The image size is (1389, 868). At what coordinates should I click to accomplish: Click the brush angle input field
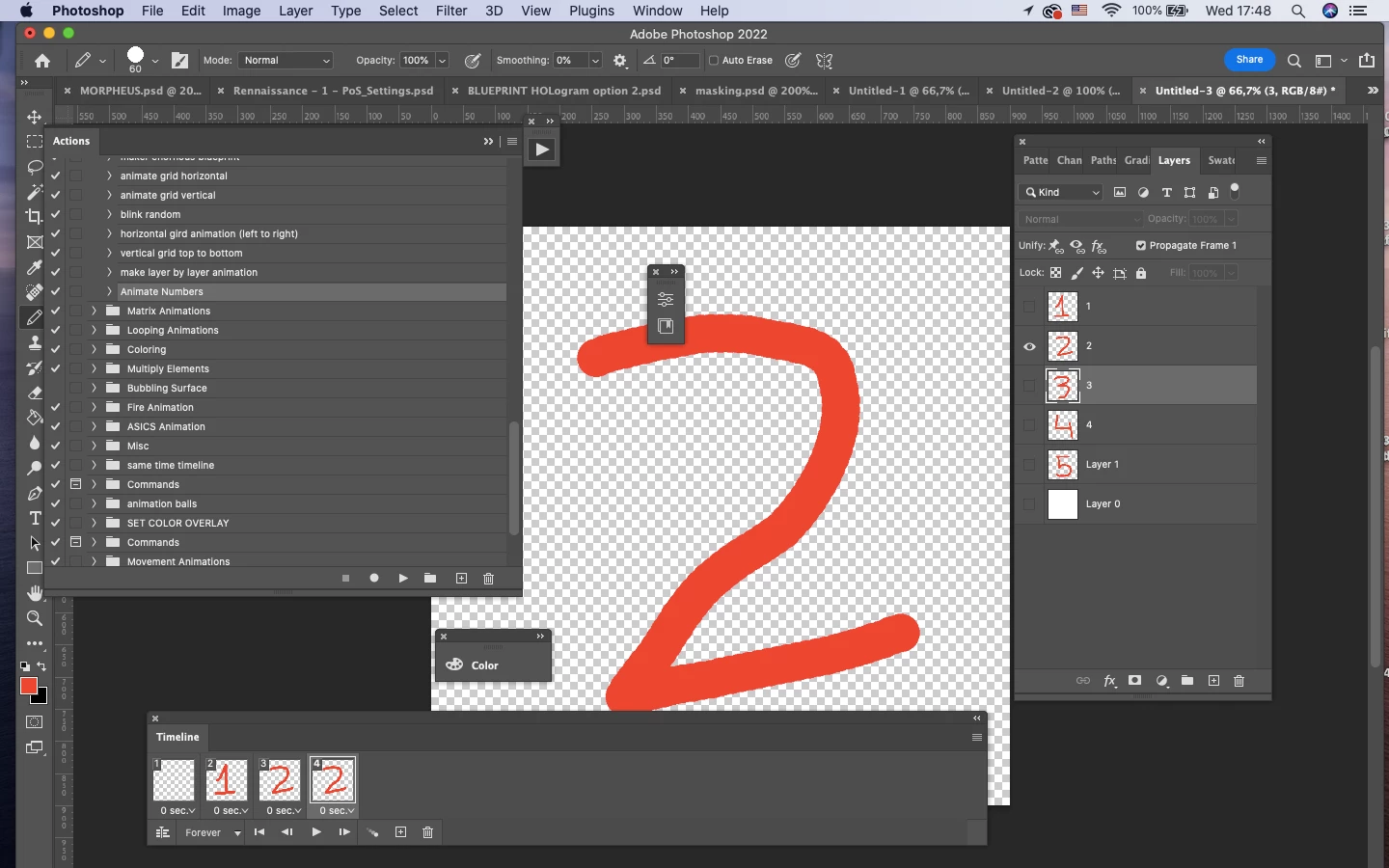pos(679,60)
